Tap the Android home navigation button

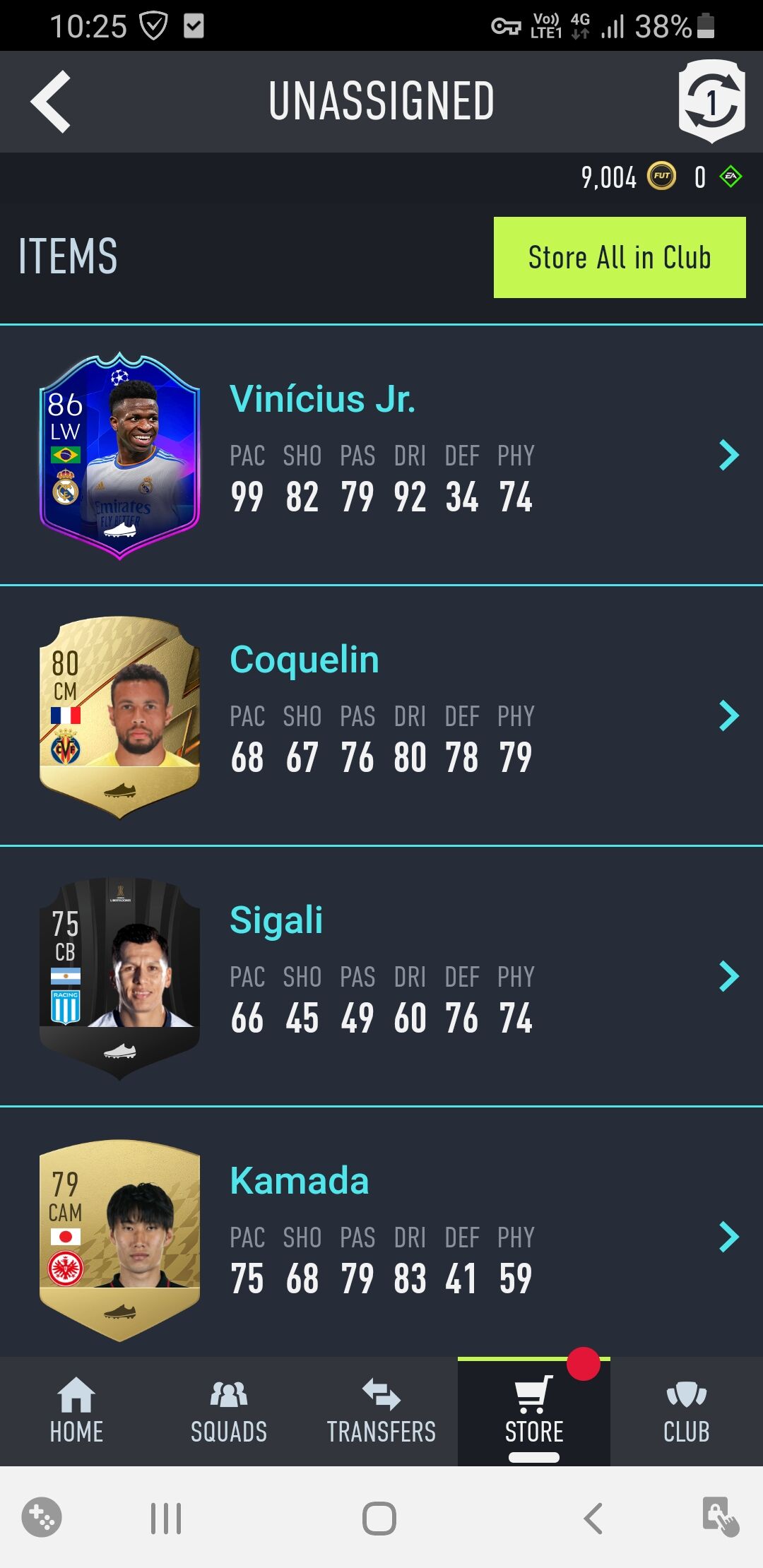pyautogui.click(x=379, y=1518)
